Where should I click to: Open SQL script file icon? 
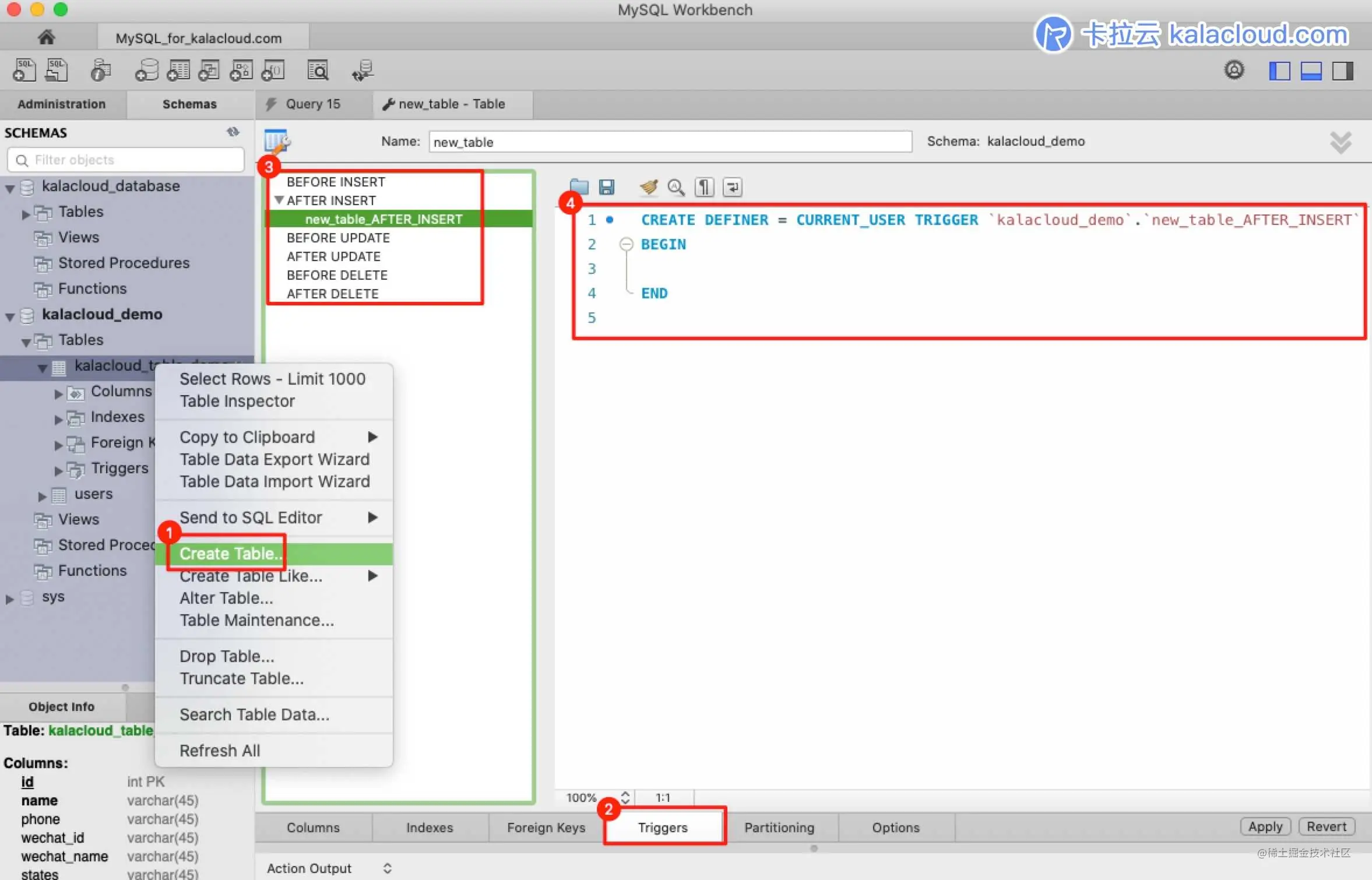[57, 71]
